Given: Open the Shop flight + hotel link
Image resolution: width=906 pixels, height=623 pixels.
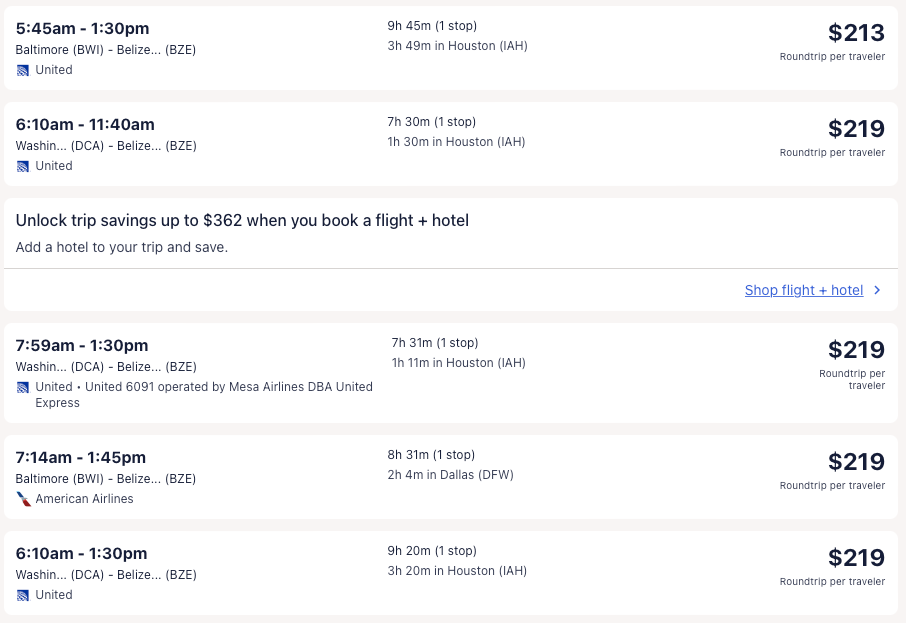Looking at the screenshot, I should pos(803,291).
